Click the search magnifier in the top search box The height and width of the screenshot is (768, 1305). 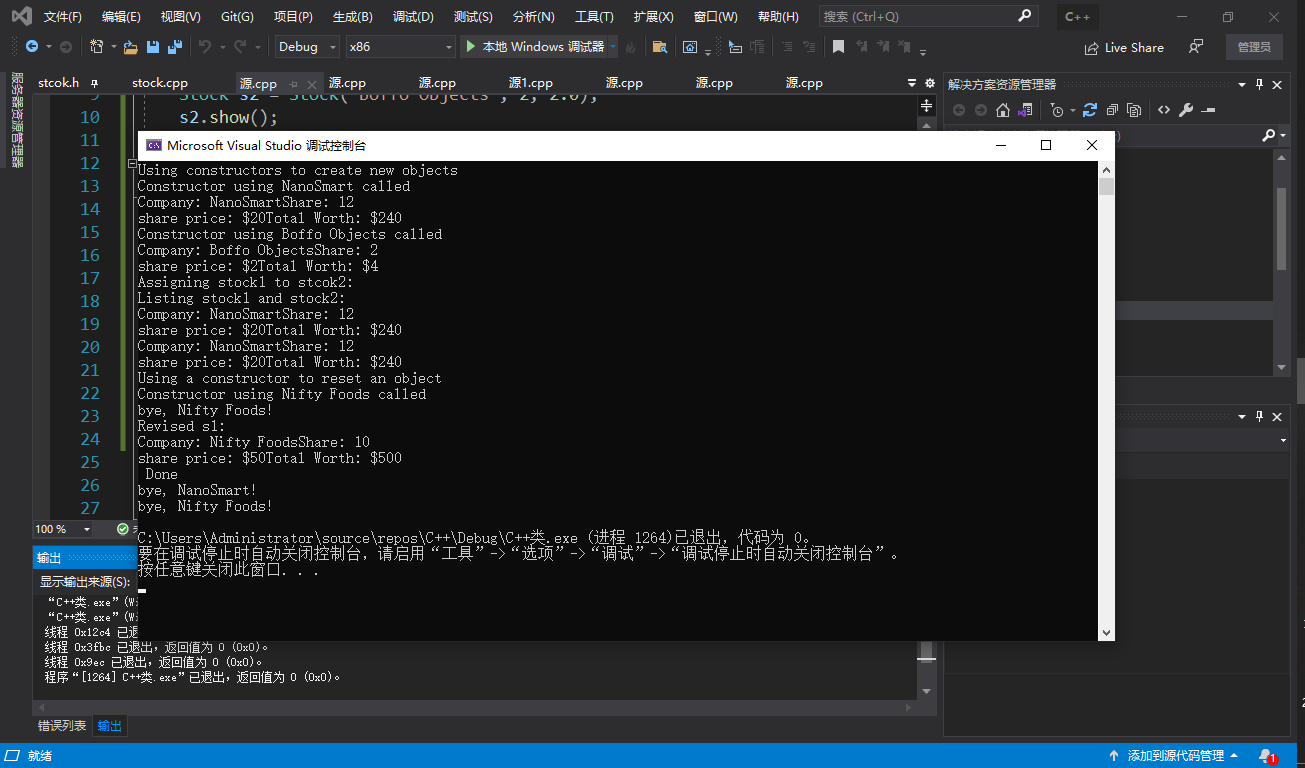pyautogui.click(x=1025, y=16)
